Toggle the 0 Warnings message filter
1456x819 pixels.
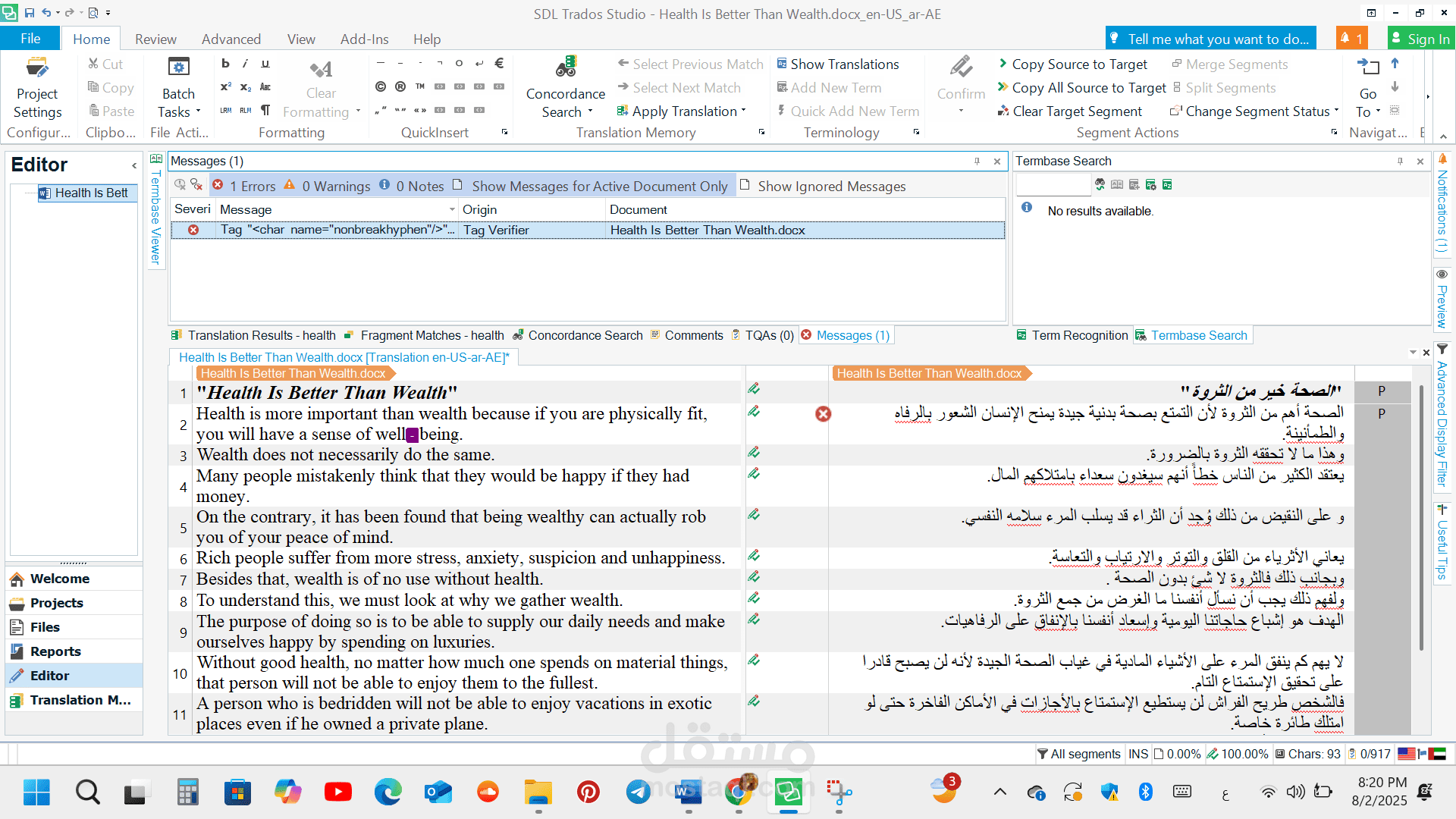(327, 186)
